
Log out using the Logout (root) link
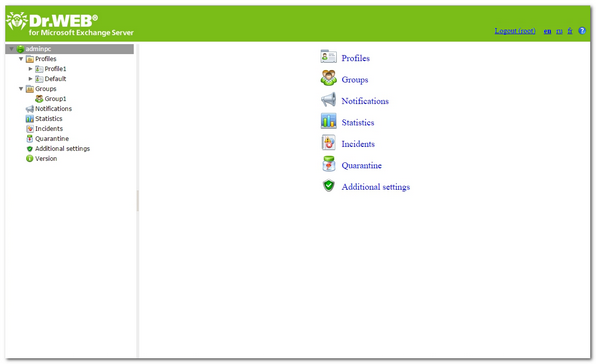(x=515, y=31)
